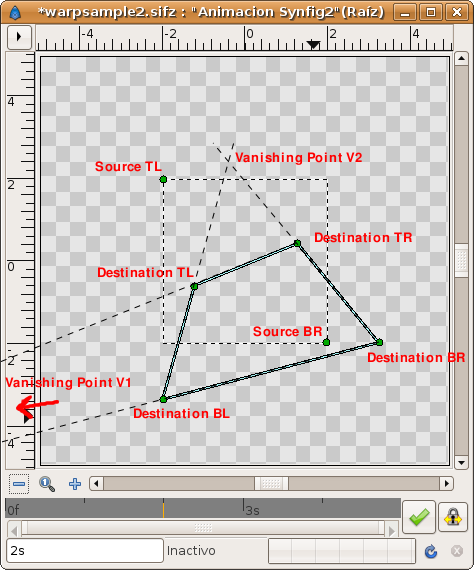Select the Source BR green handle
This screenshot has height=570, width=474.
(x=326, y=342)
